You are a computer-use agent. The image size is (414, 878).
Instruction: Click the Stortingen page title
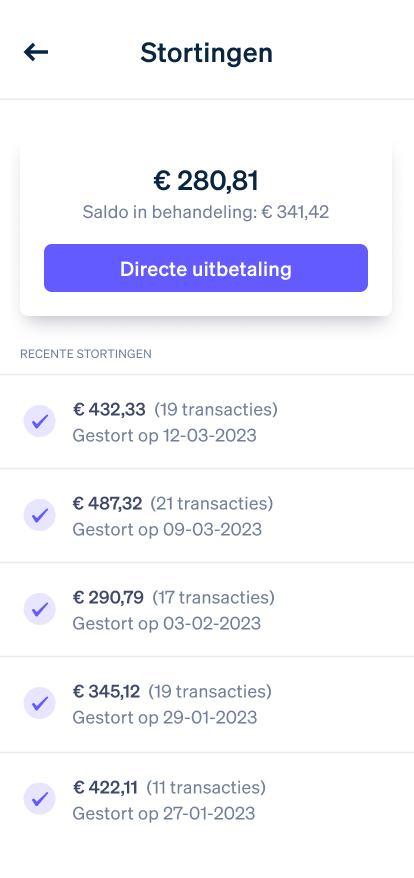(206, 53)
